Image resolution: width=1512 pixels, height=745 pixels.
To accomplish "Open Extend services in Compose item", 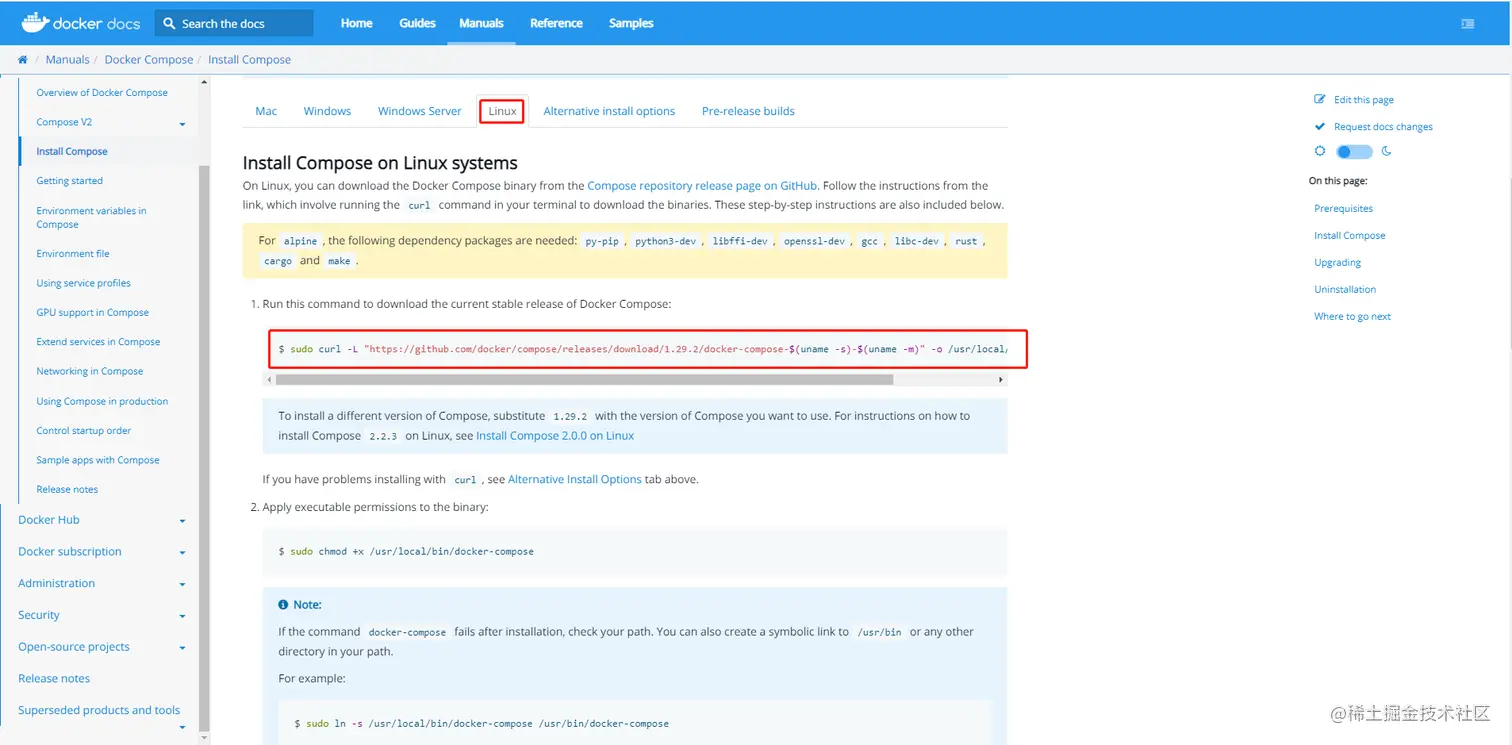I will (x=98, y=342).
